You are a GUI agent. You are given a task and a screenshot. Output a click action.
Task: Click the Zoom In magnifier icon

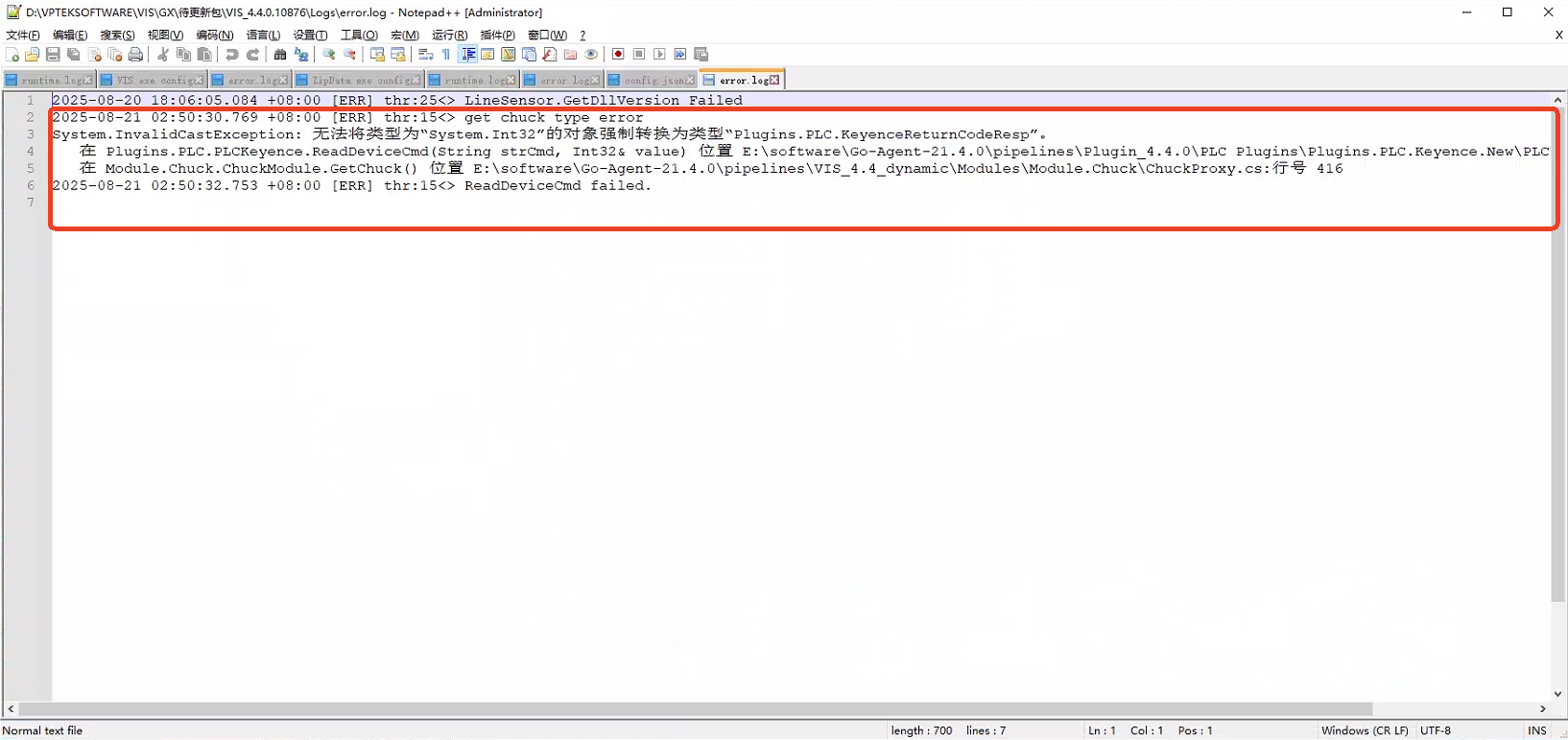click(x=329, y=55)
